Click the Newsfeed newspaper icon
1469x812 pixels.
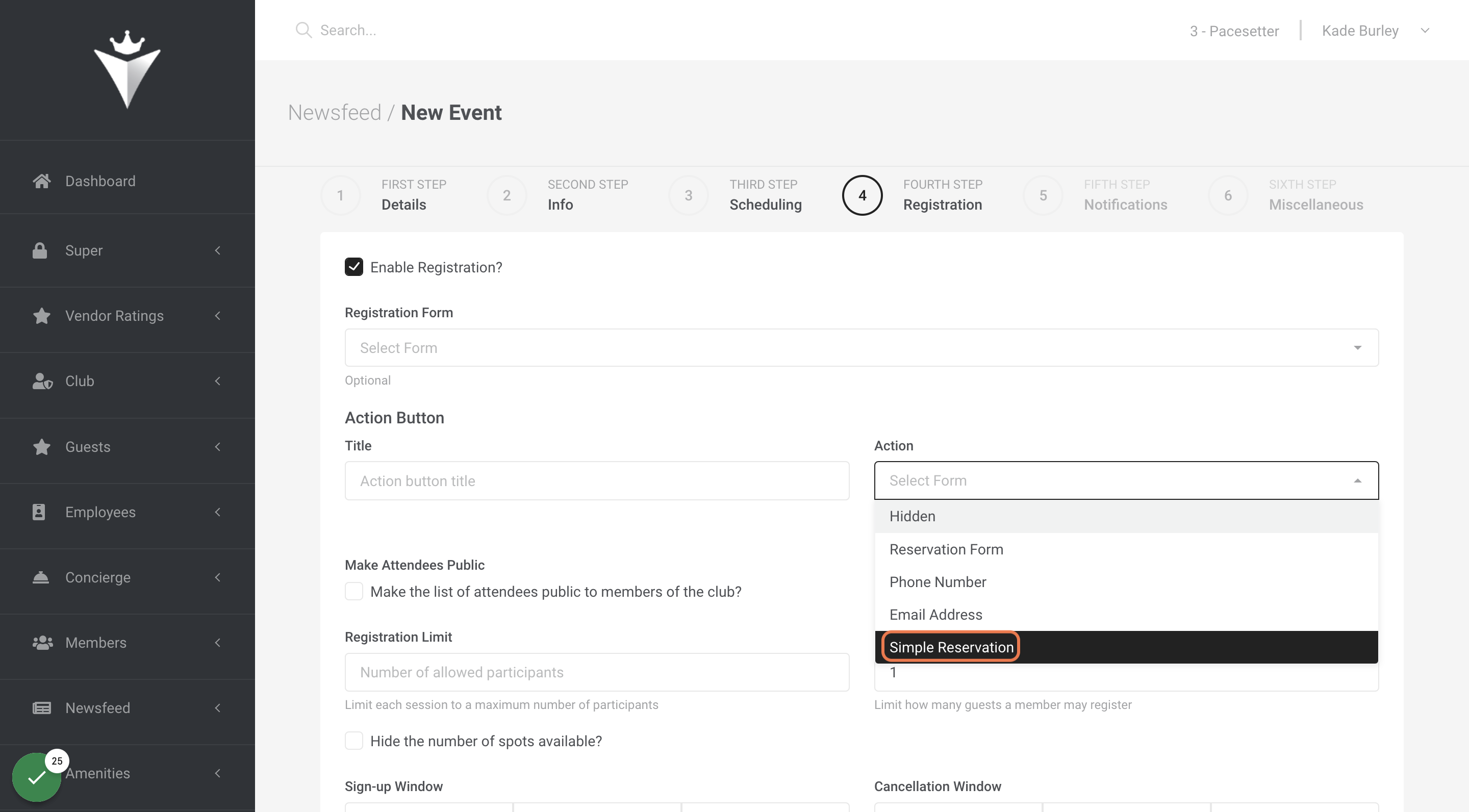pyautogui.click(x=42, y=707)
